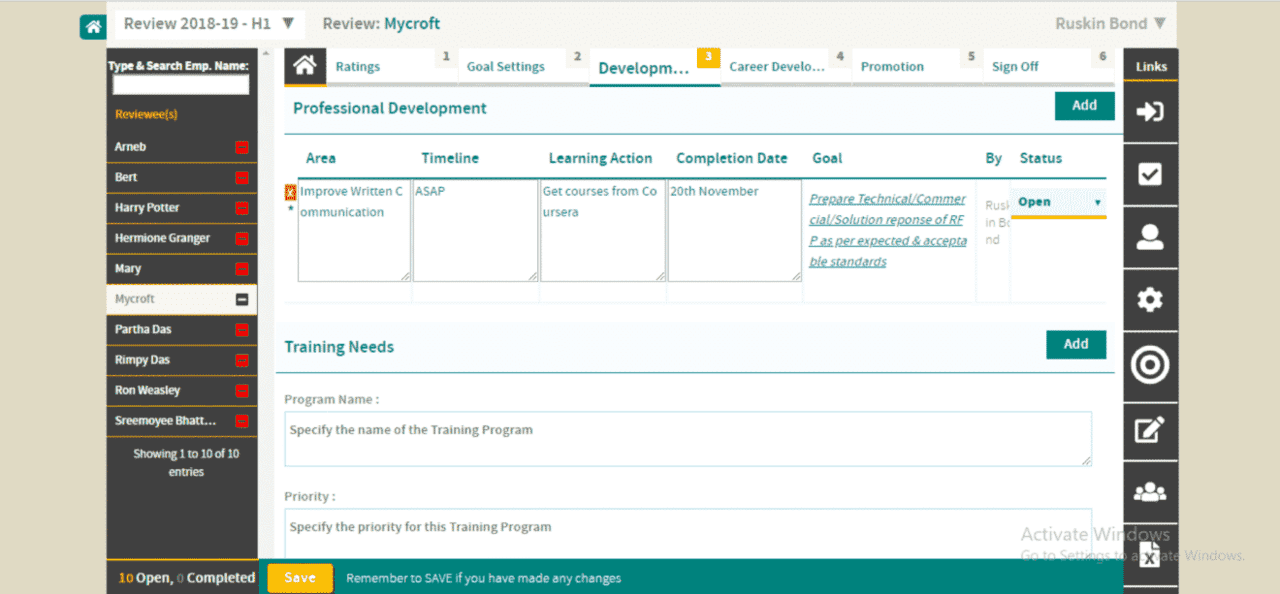
Task: Open the team group icon in Links
Action: (x=1150, y=492)
